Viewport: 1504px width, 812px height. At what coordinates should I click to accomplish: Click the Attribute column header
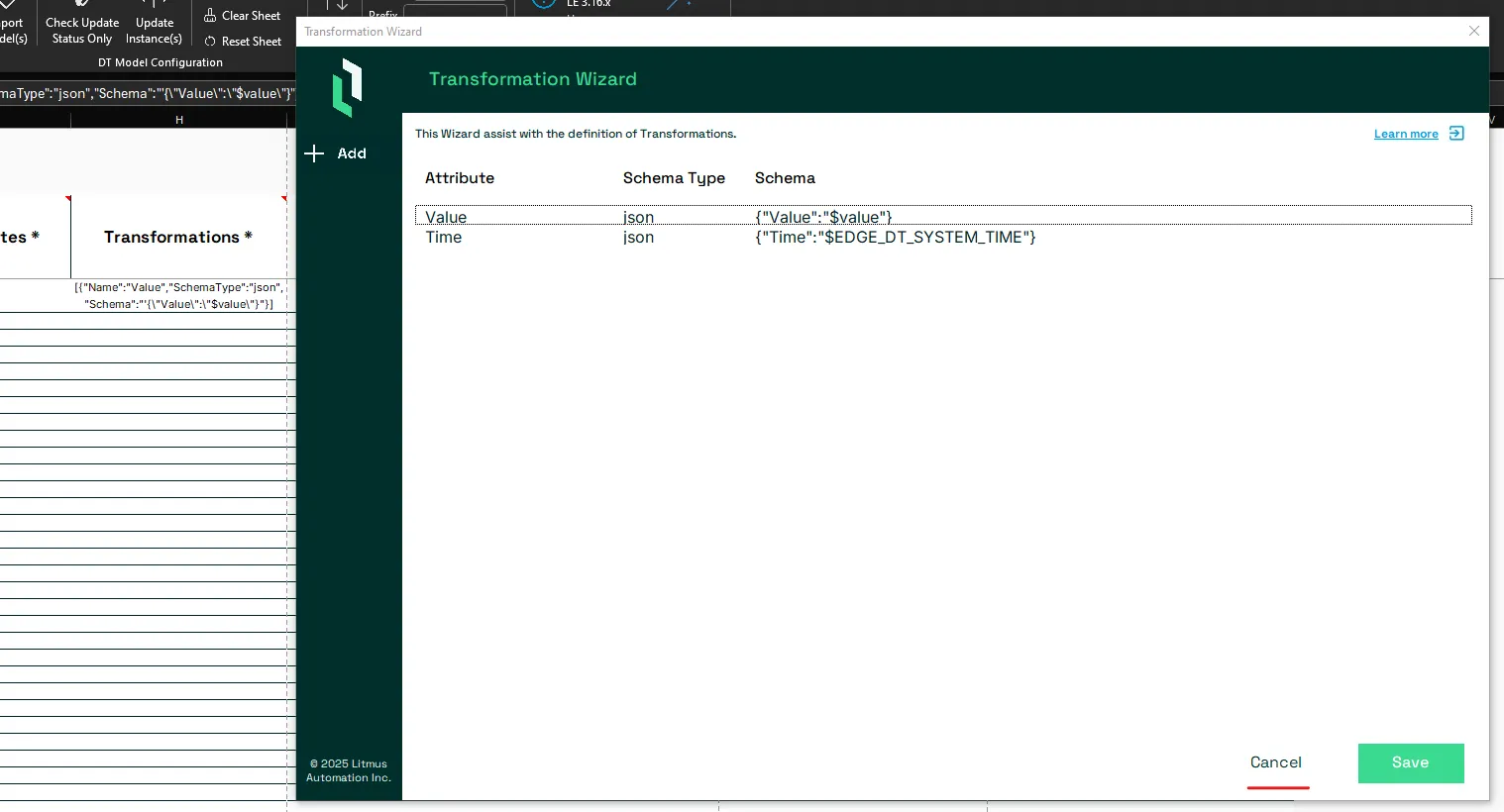460,178
